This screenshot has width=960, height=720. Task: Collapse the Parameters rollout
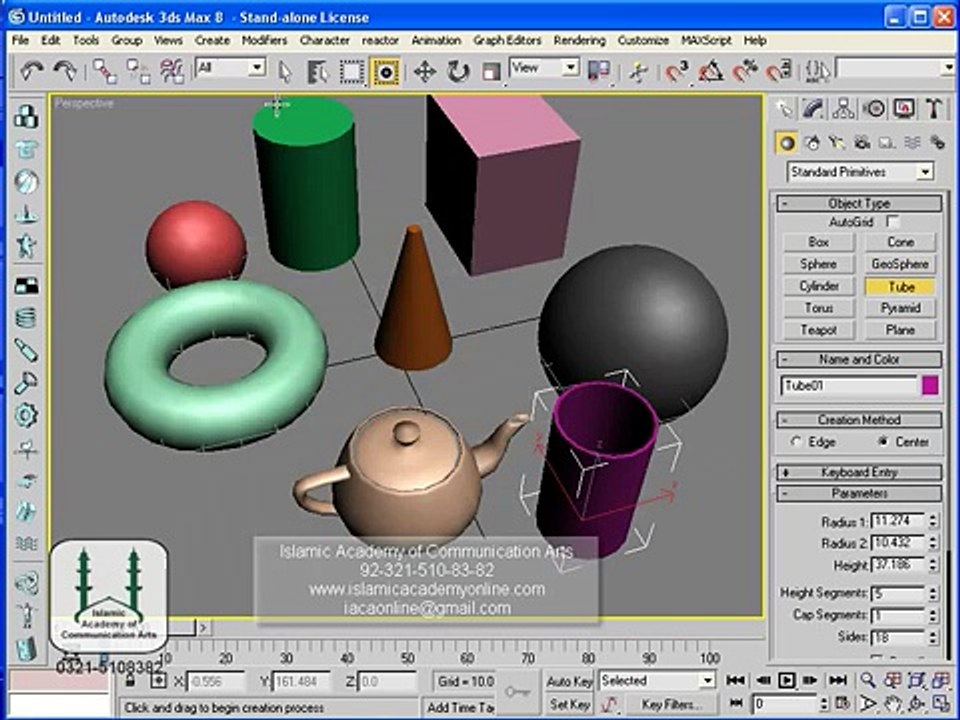pos(859,493)
